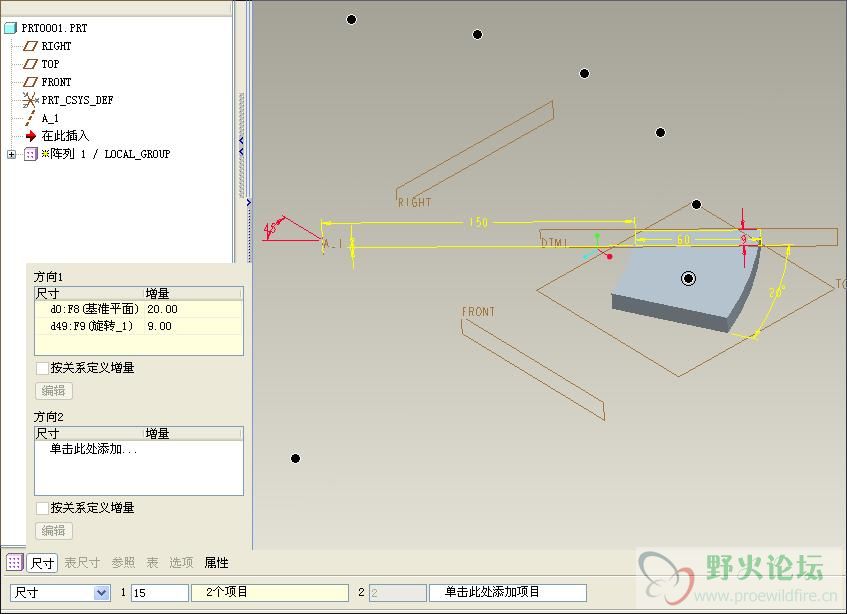847x614 pixels.
Task: Click the FRONT plane label in viewport
Action: [478, 312]
